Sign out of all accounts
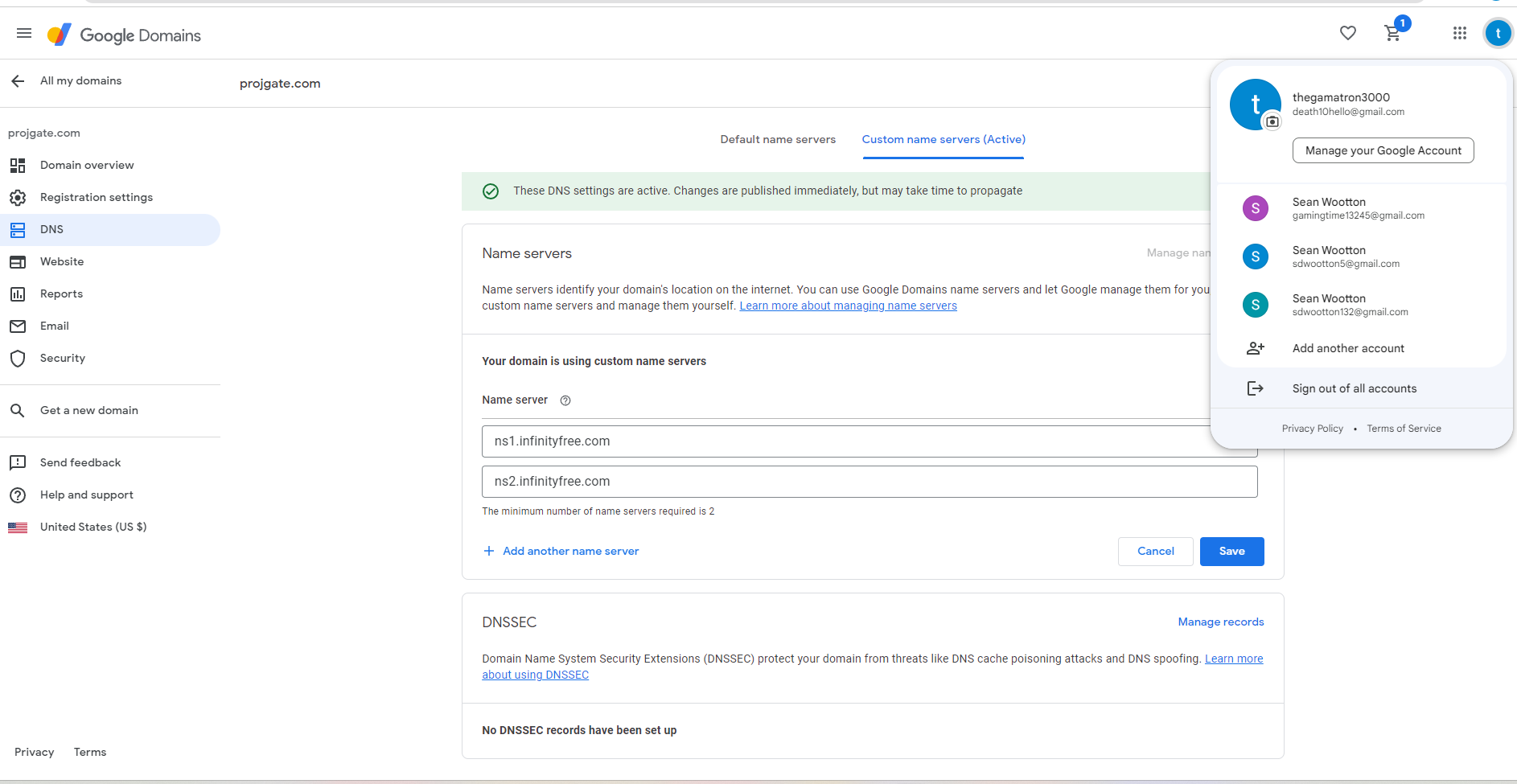This screenshot has height=784, width=1517. click(1354, 389)
